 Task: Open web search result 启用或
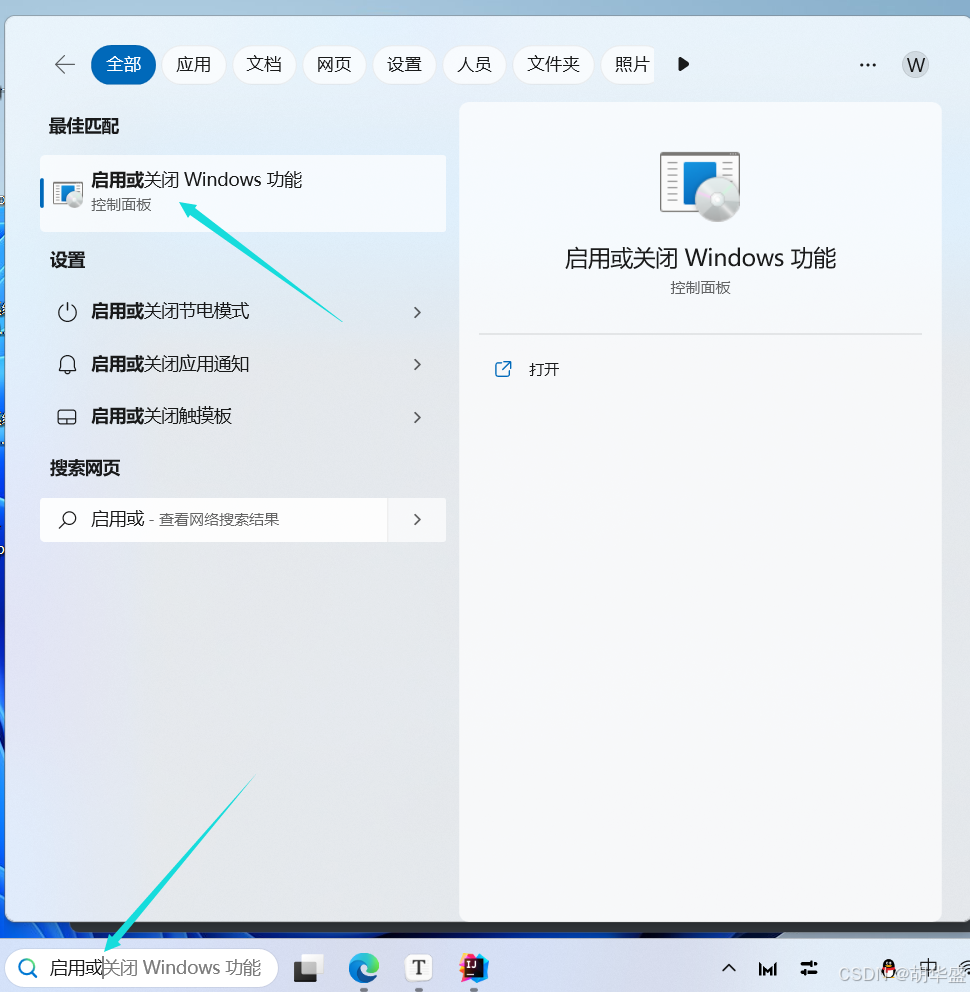click(x=214, y=520)
